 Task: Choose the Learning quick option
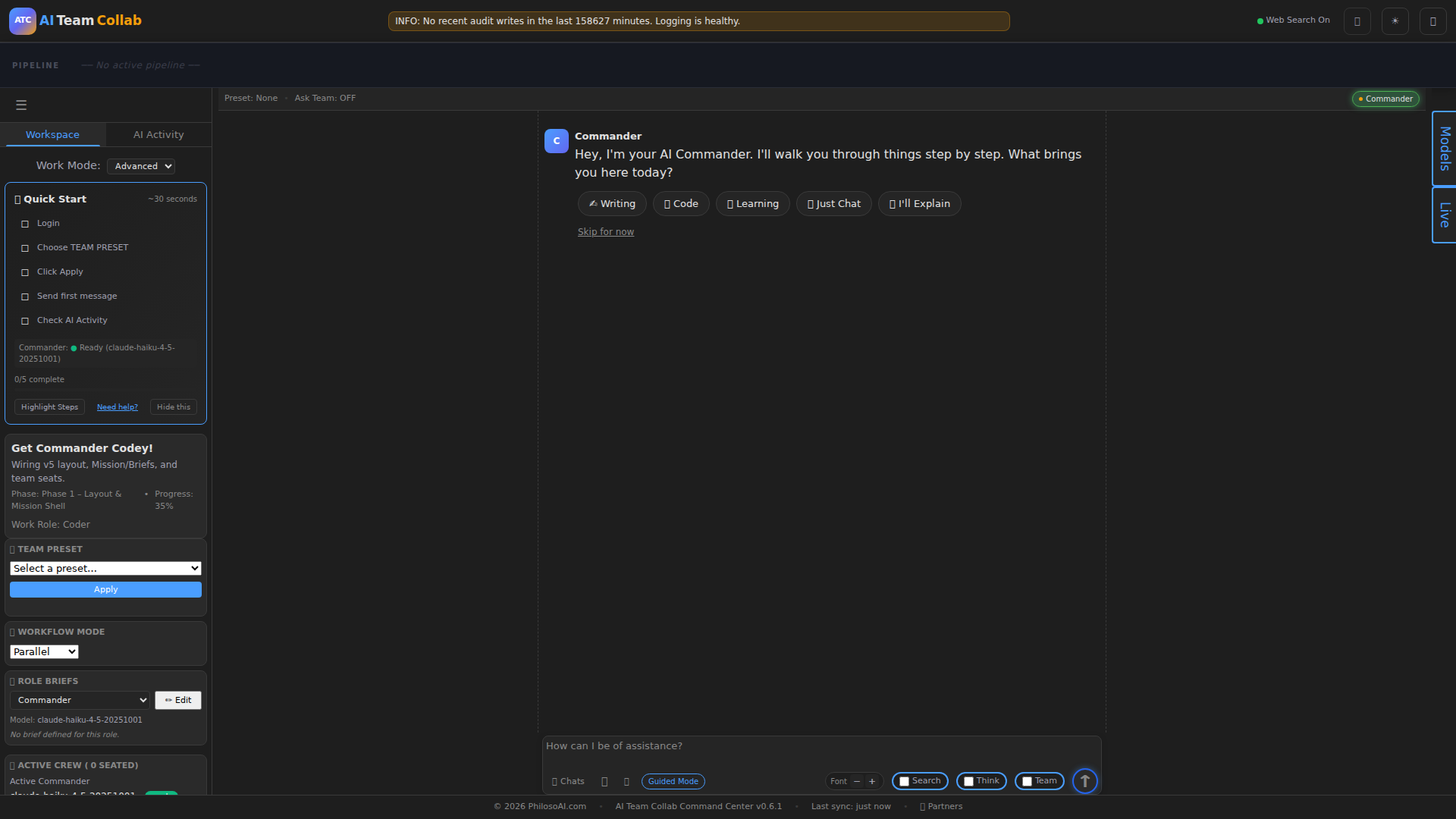752,204
